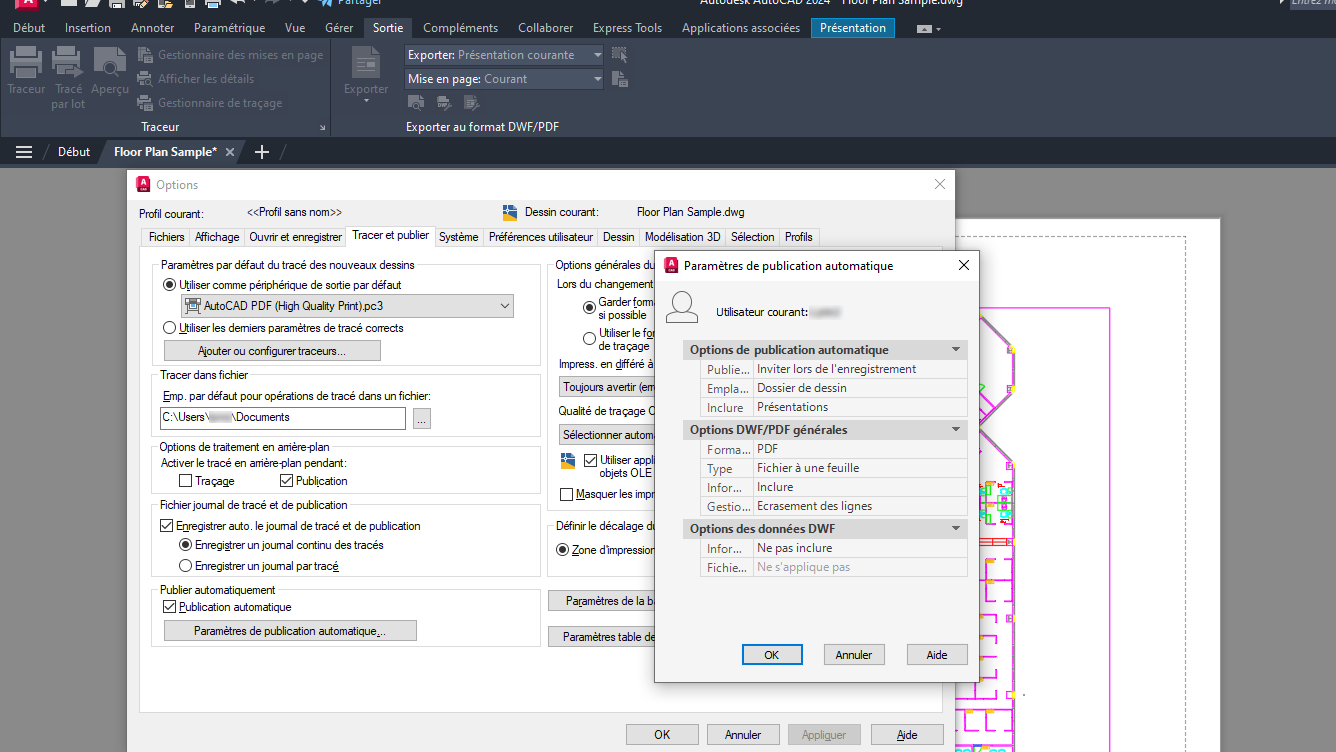Click the drawing icon beside Dessin courant
Image resolution: width=1336 pixels, height=752 pixels.
click(x=510, y=212)
